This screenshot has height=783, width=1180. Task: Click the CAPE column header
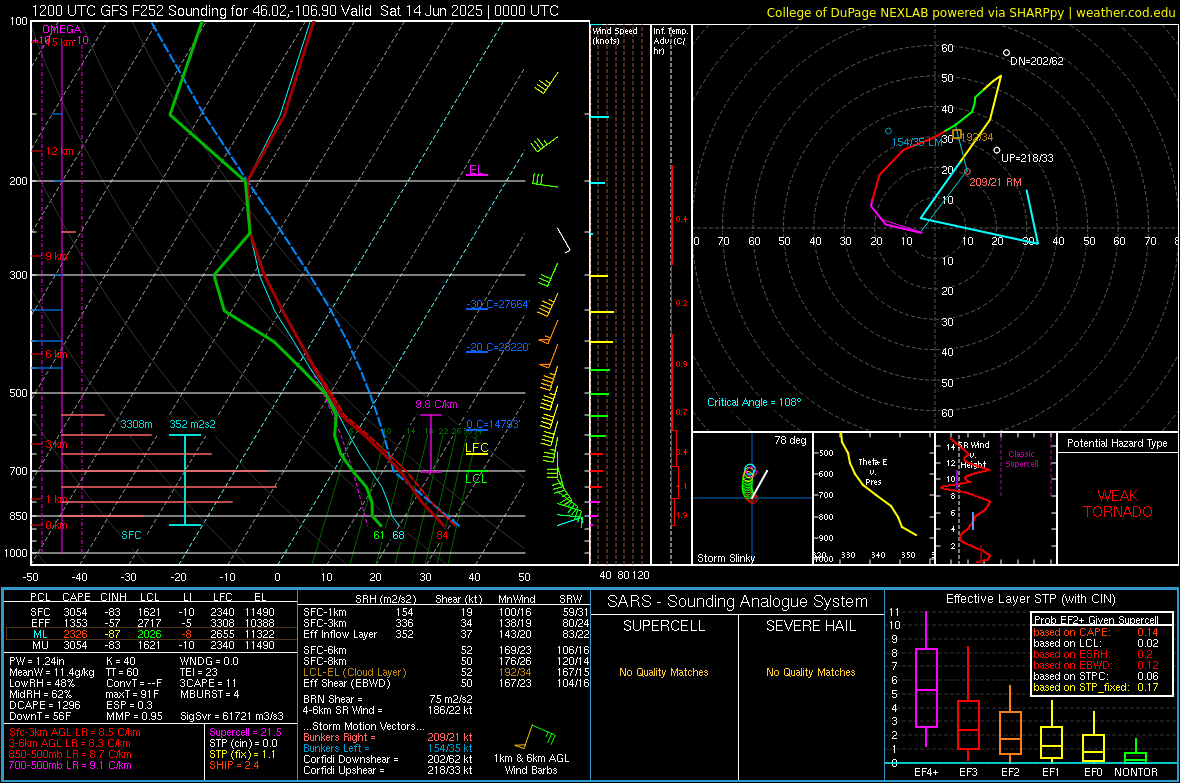76,597
